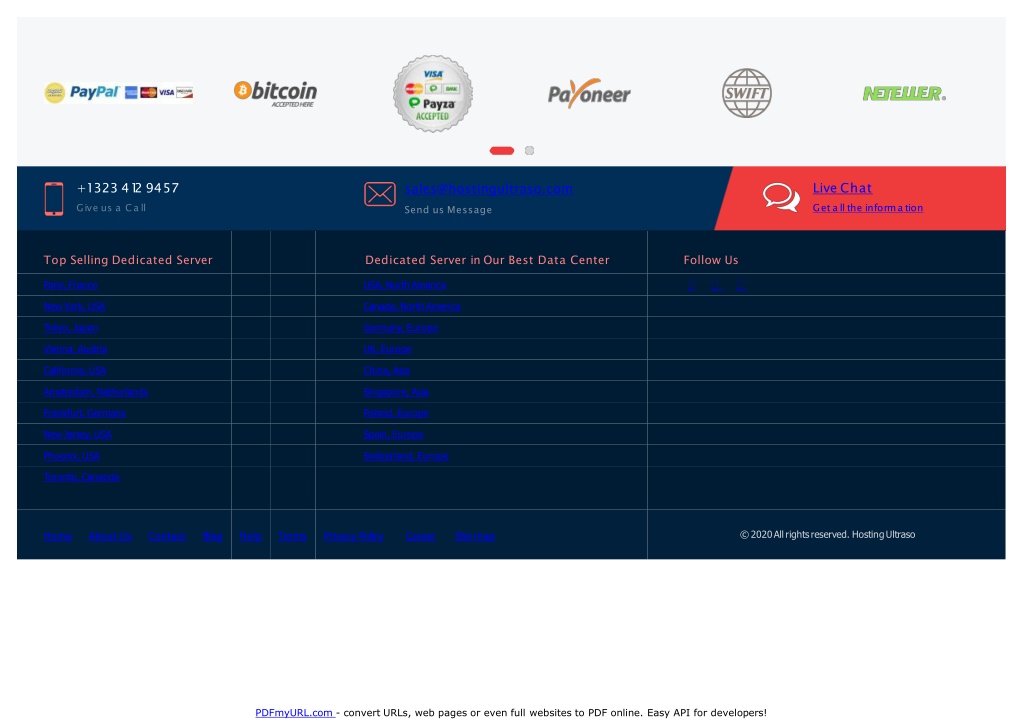Click the Top Selling Dedicated Server heading
Image resolution: width=1024 pixels, height=723 pixels.
click(128, 260)
